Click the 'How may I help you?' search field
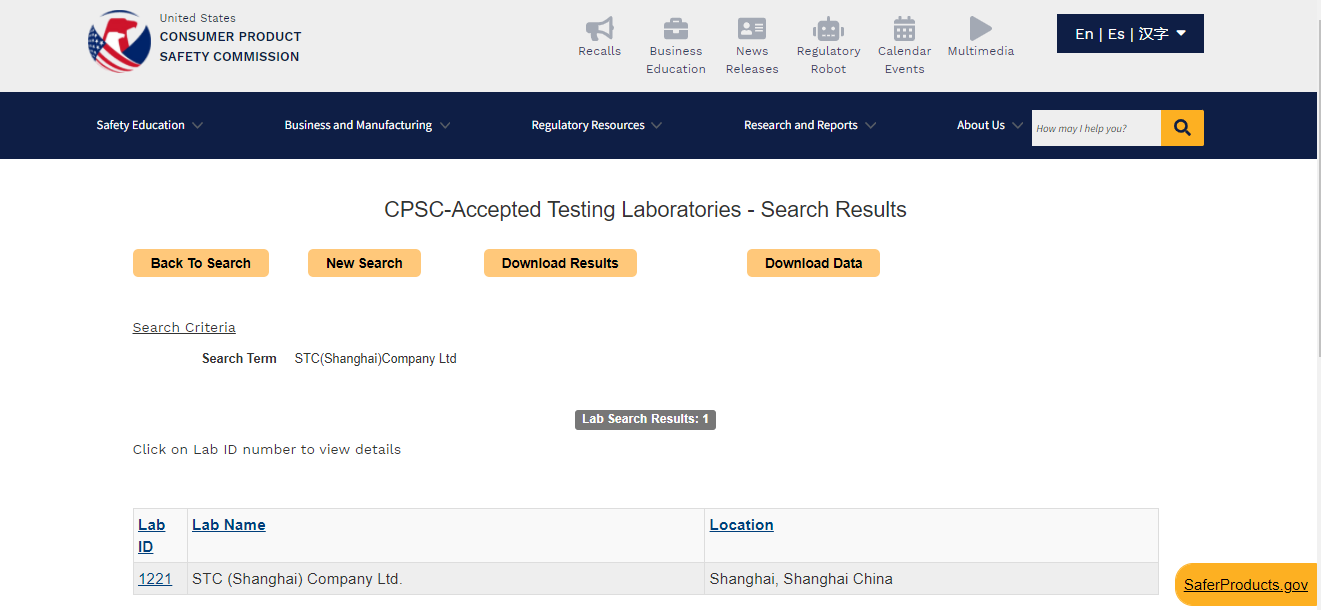Viewport: 1321px width, 610px height. [x=1096, y=128]
